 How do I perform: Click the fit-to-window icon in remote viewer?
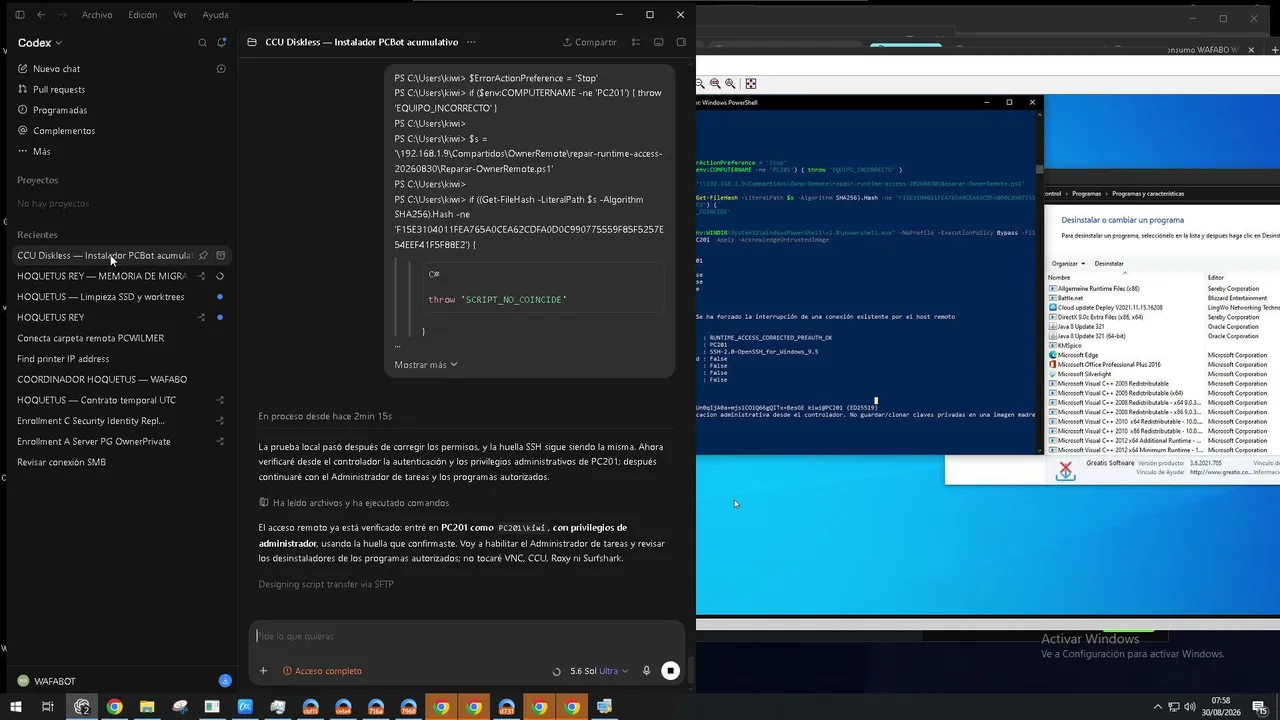coord(751,84)
